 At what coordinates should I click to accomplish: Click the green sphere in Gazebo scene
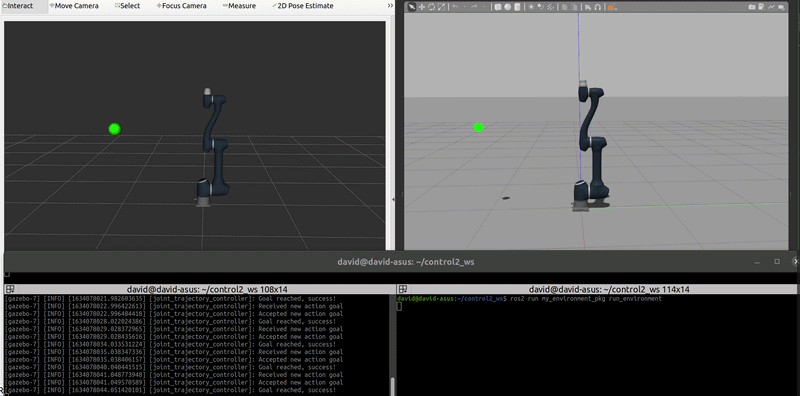(x=479, y=127)
